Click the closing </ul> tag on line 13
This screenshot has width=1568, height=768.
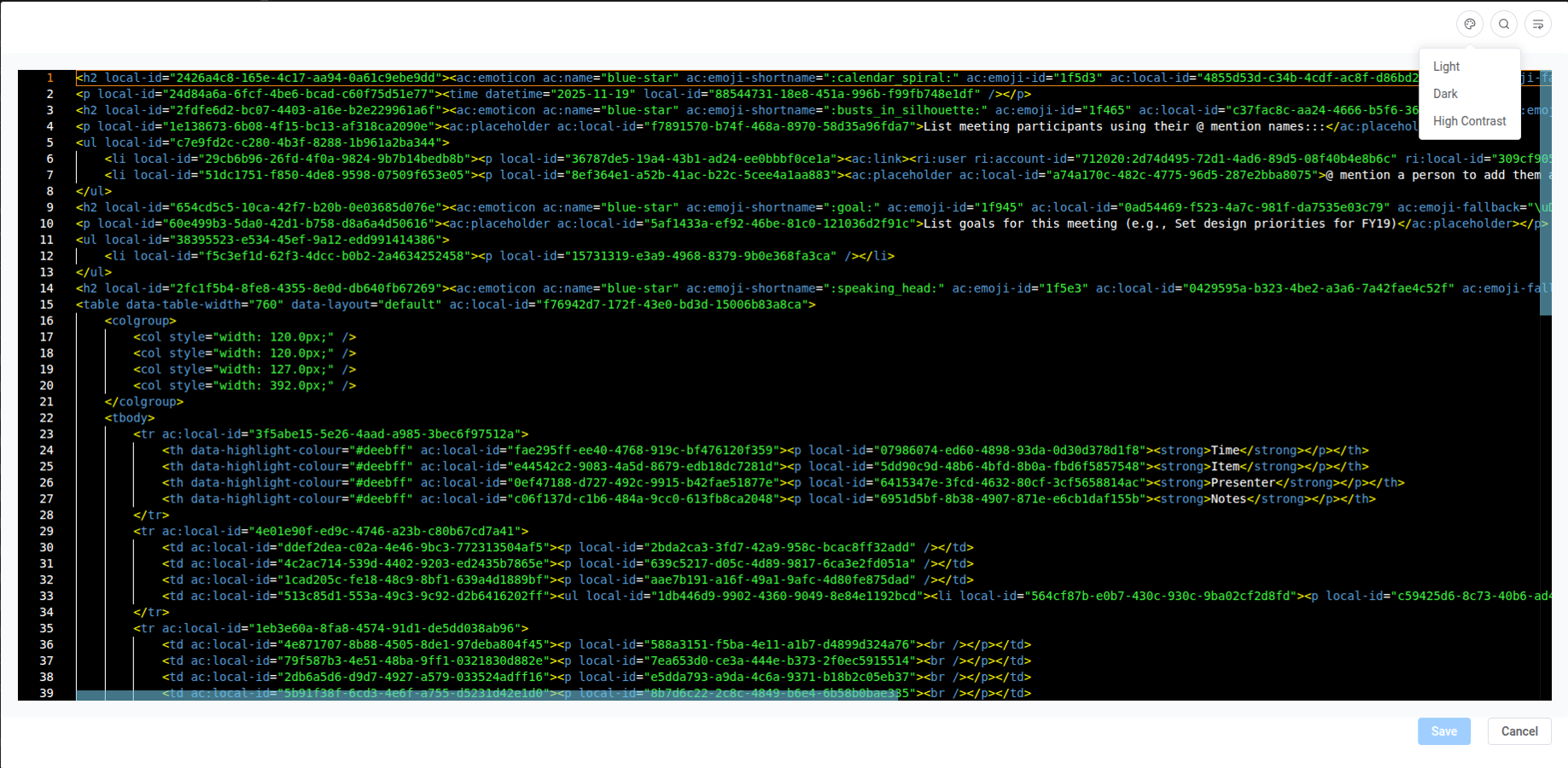94,272
